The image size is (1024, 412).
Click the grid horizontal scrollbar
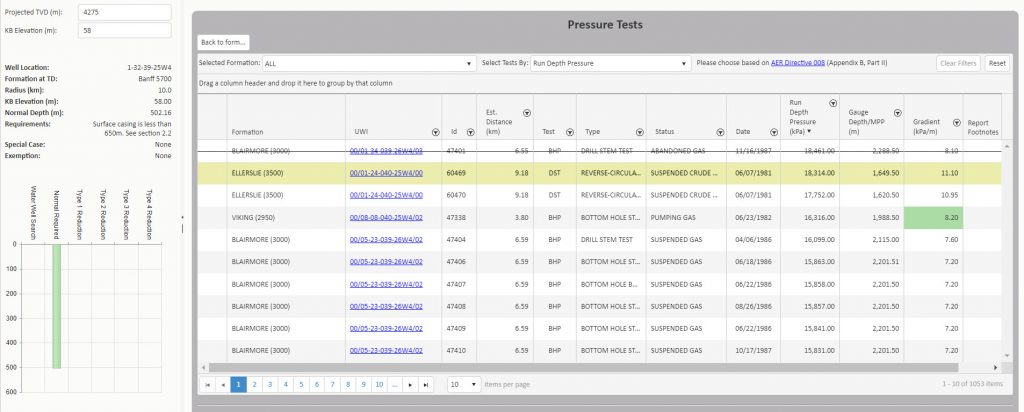click(x=583, y=368)
